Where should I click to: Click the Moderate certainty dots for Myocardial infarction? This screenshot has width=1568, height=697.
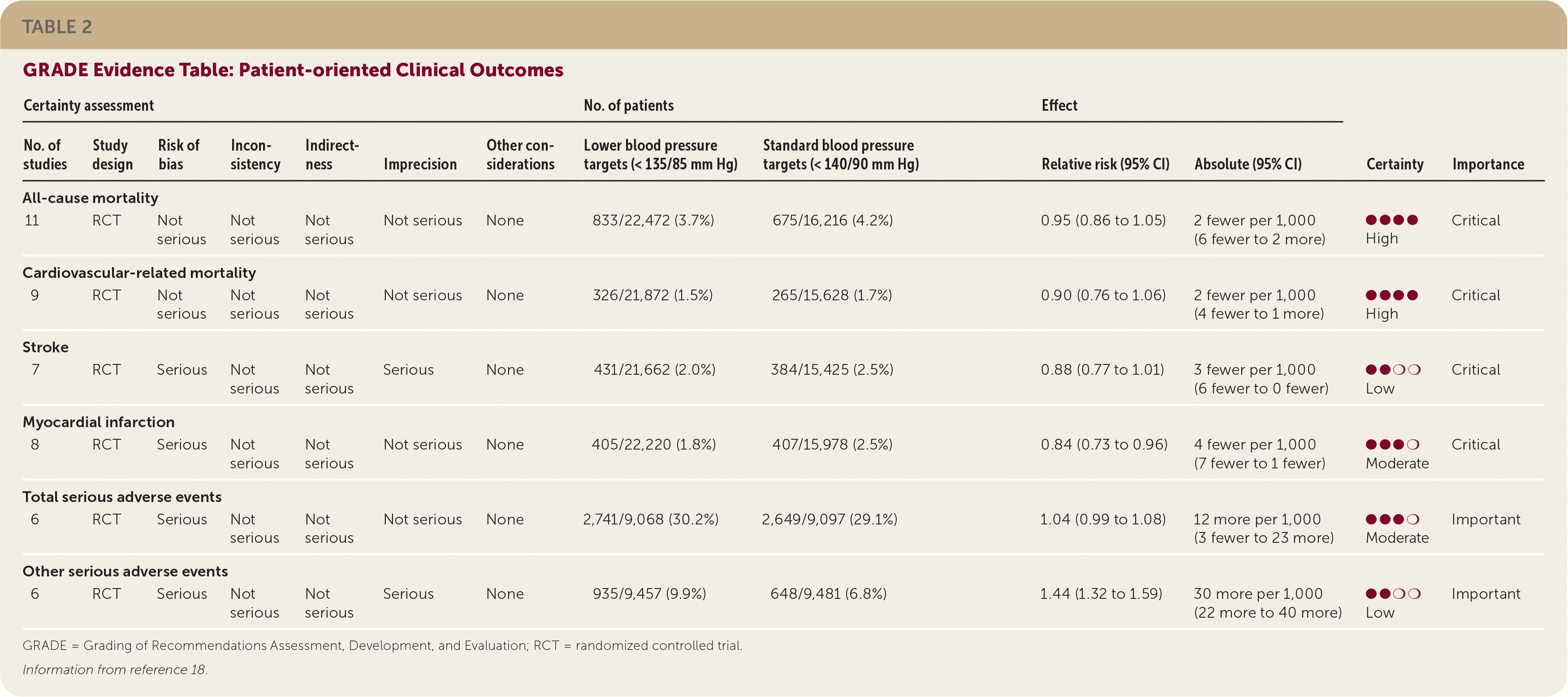1392,444
